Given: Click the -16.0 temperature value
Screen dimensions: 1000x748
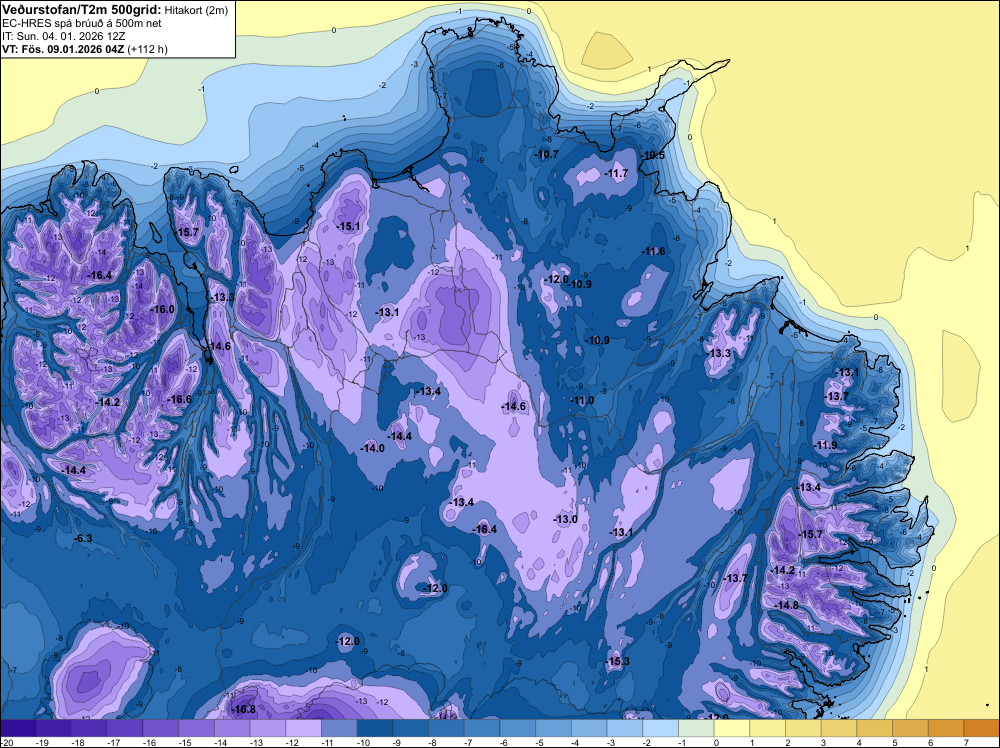Looking at the screenshot, I should pyautogui.click(x=162, y=309).
